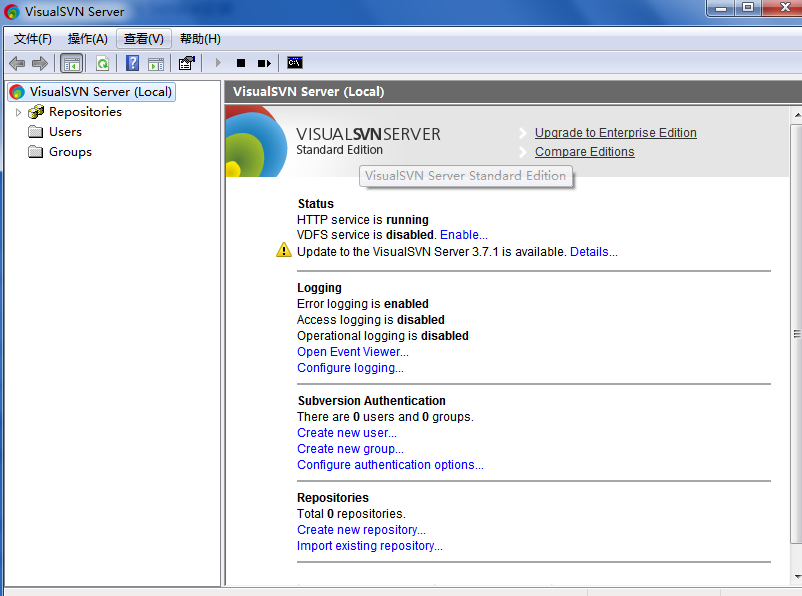Screen dimensions: 802x596
Task: Select the Repositories icon in the tree
Action: pyautogui.click(x=36, y=112)
